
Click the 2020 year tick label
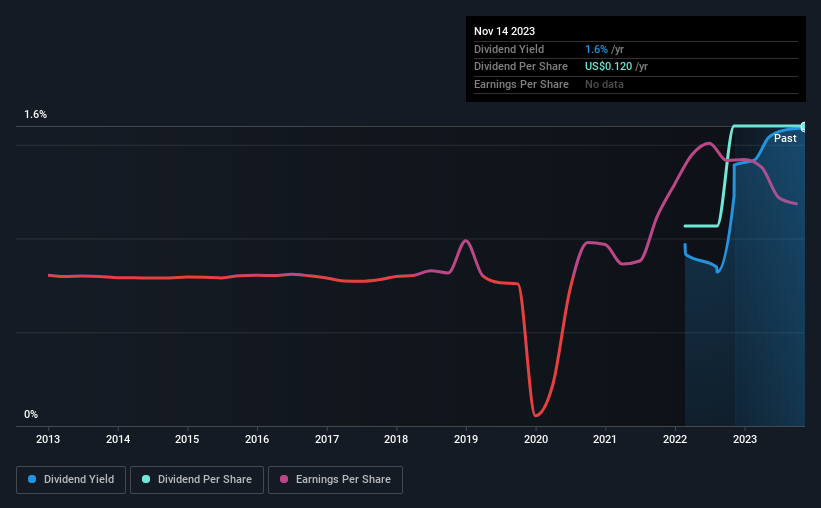[x=536, y=438]
